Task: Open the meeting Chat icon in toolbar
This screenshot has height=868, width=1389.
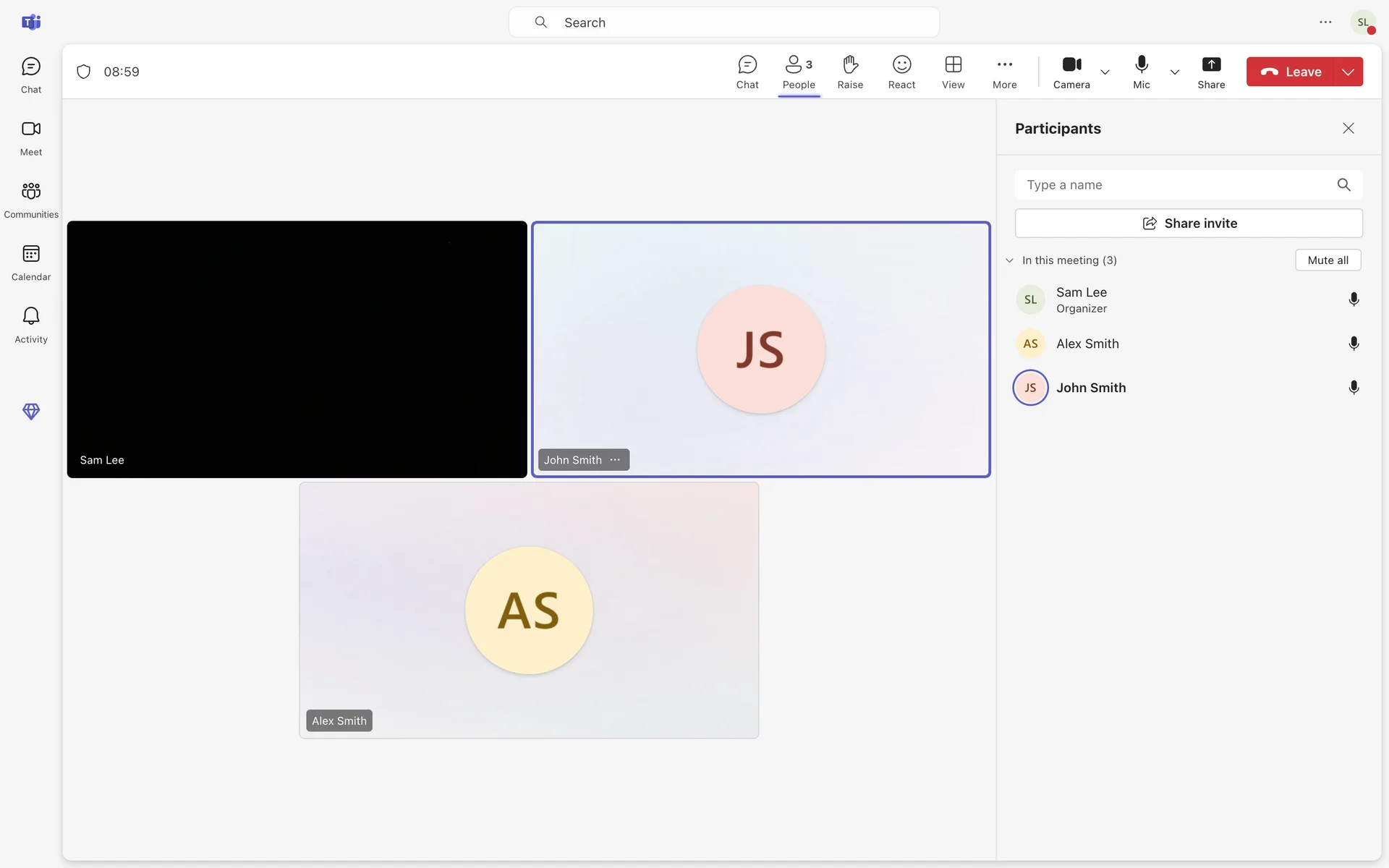Action: pos(747,72)
